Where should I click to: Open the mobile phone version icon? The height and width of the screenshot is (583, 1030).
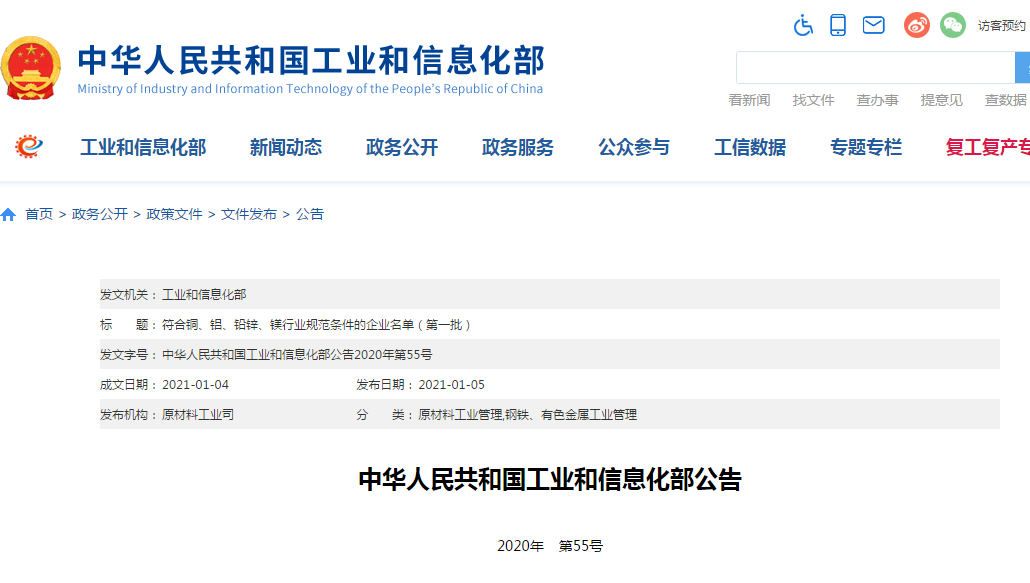[x=838, y=25]
